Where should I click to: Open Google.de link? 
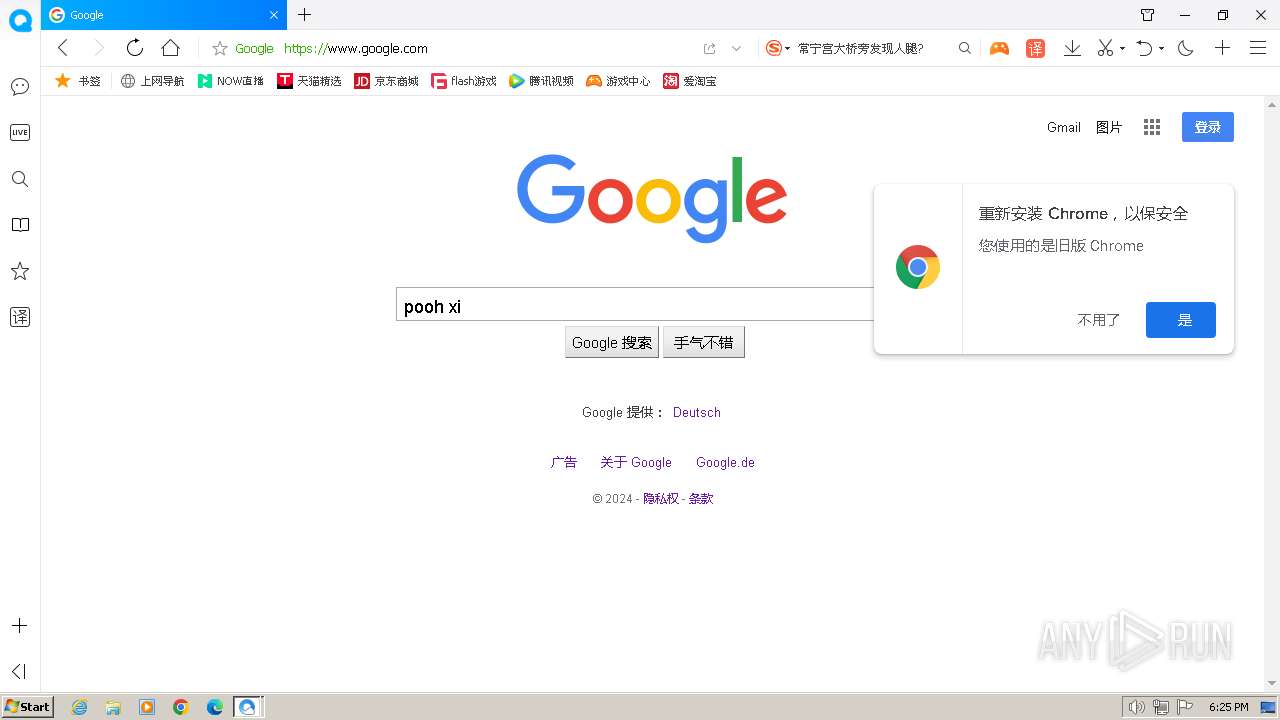[725, 462]
